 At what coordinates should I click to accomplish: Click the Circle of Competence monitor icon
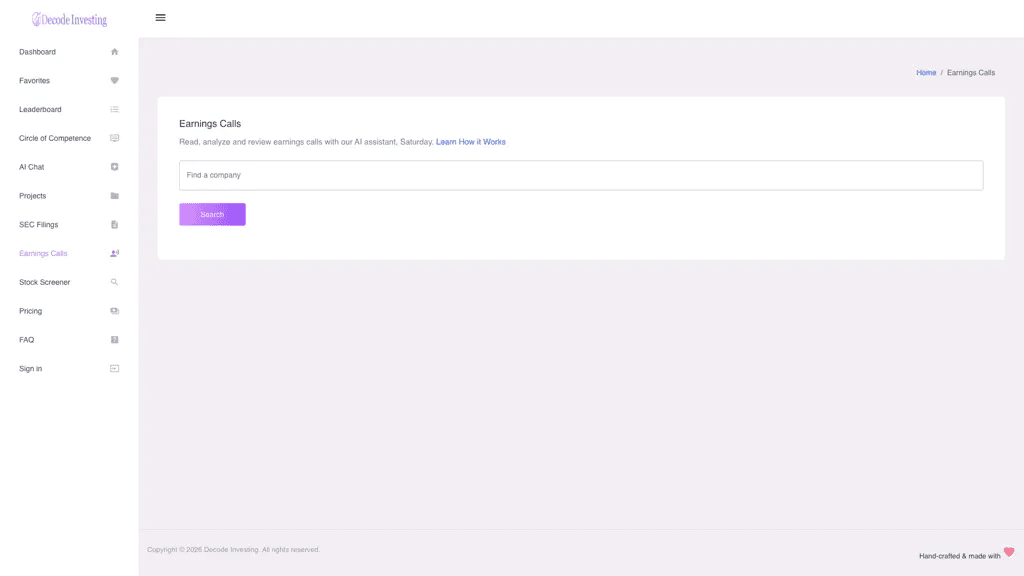tap(114, 138)
